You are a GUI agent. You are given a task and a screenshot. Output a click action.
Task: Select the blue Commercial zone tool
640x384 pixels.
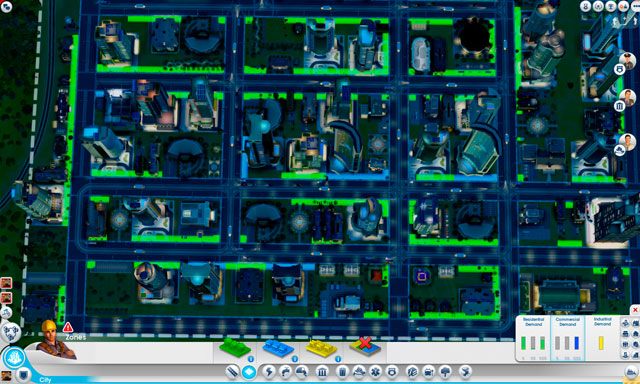[x=278, y=348]
